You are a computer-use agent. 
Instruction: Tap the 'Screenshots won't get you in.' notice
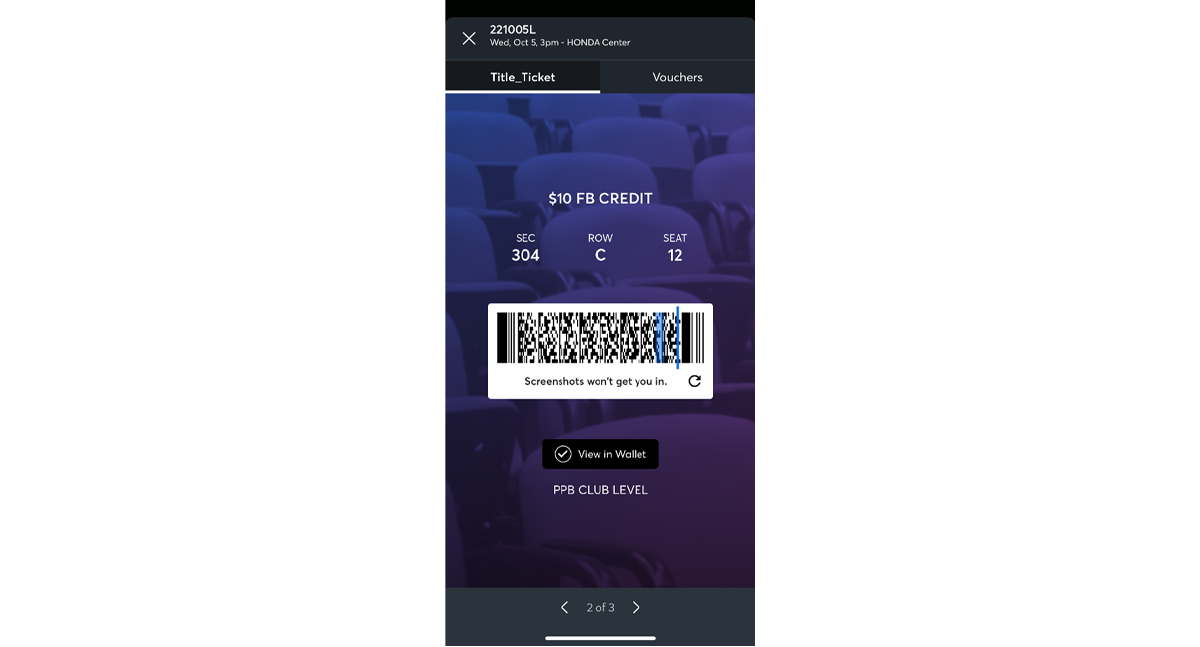click(x=596, y=381)
